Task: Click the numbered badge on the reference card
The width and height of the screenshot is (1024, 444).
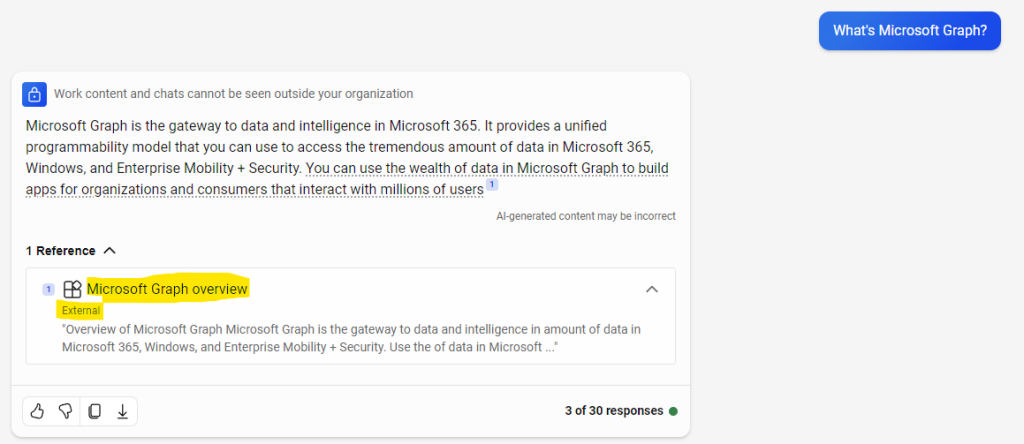Action: point(48,289)
